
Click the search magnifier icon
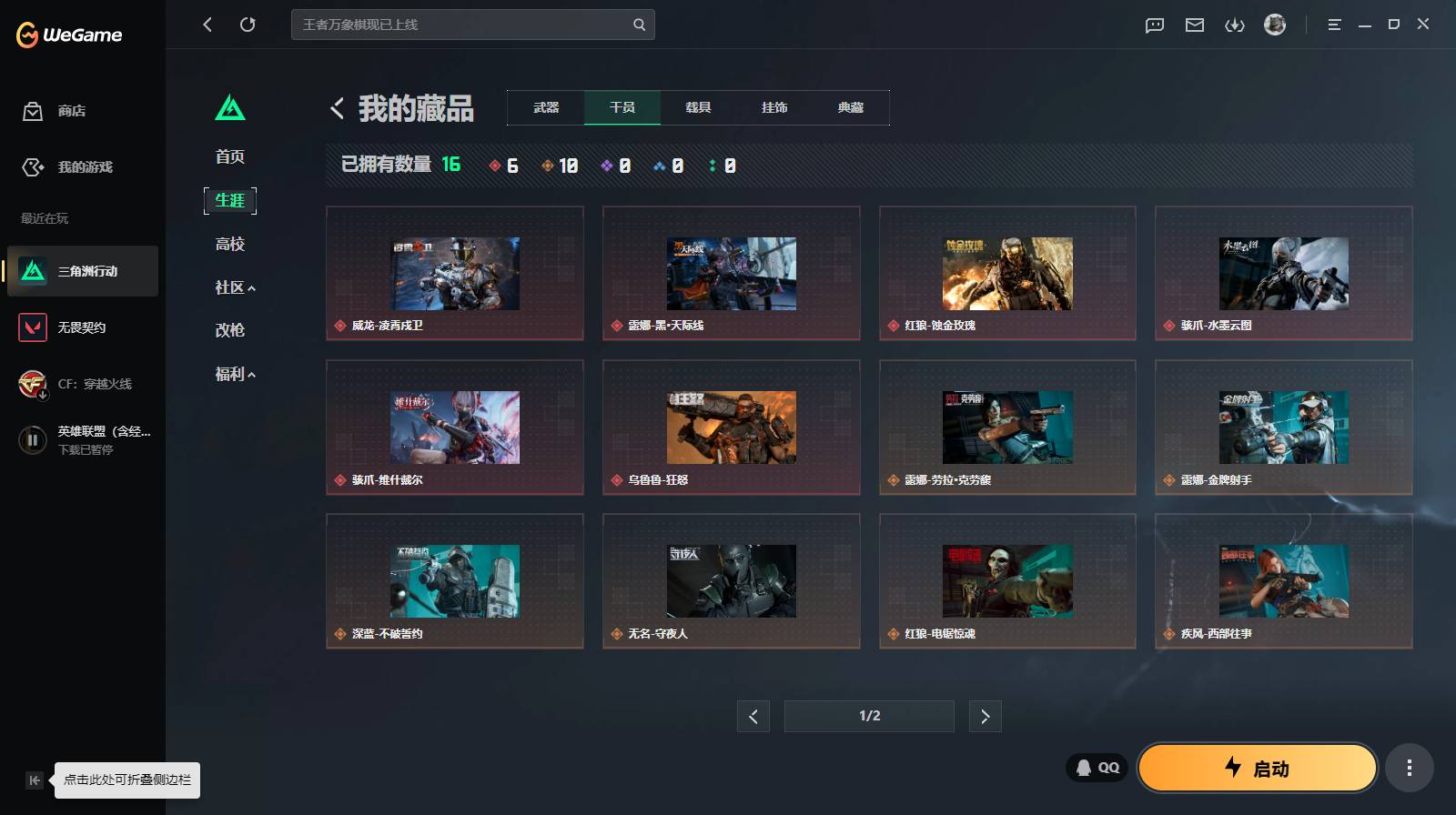click(639, 25)
